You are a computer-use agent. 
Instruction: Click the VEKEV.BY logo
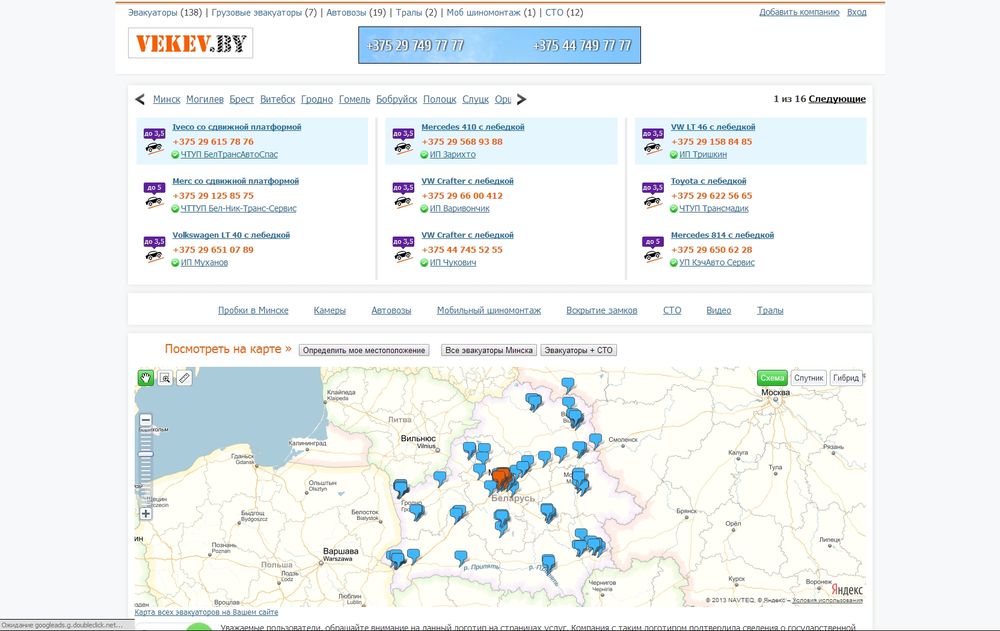(191, 43)
